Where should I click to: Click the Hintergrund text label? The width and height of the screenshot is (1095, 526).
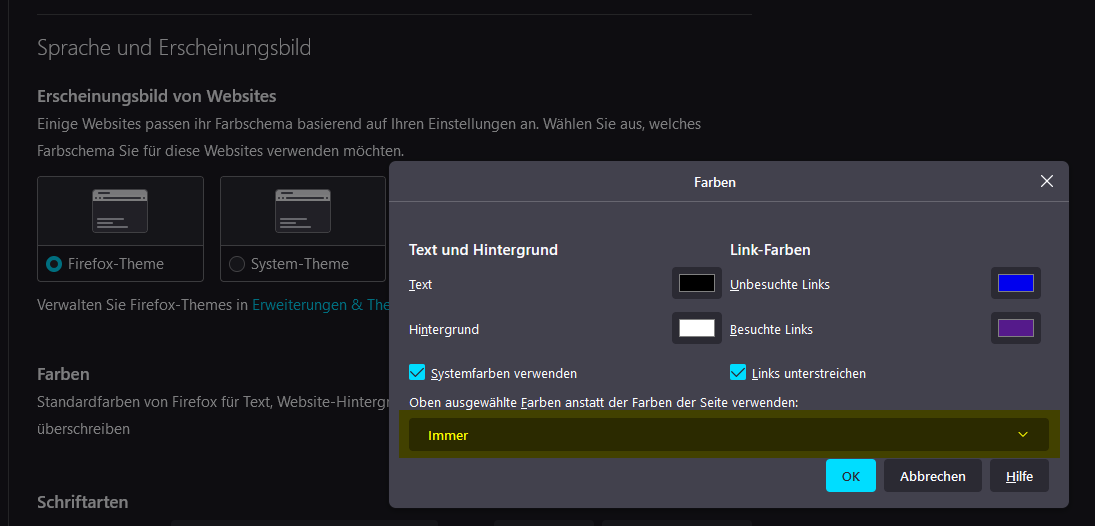click(x=443, y=329)
